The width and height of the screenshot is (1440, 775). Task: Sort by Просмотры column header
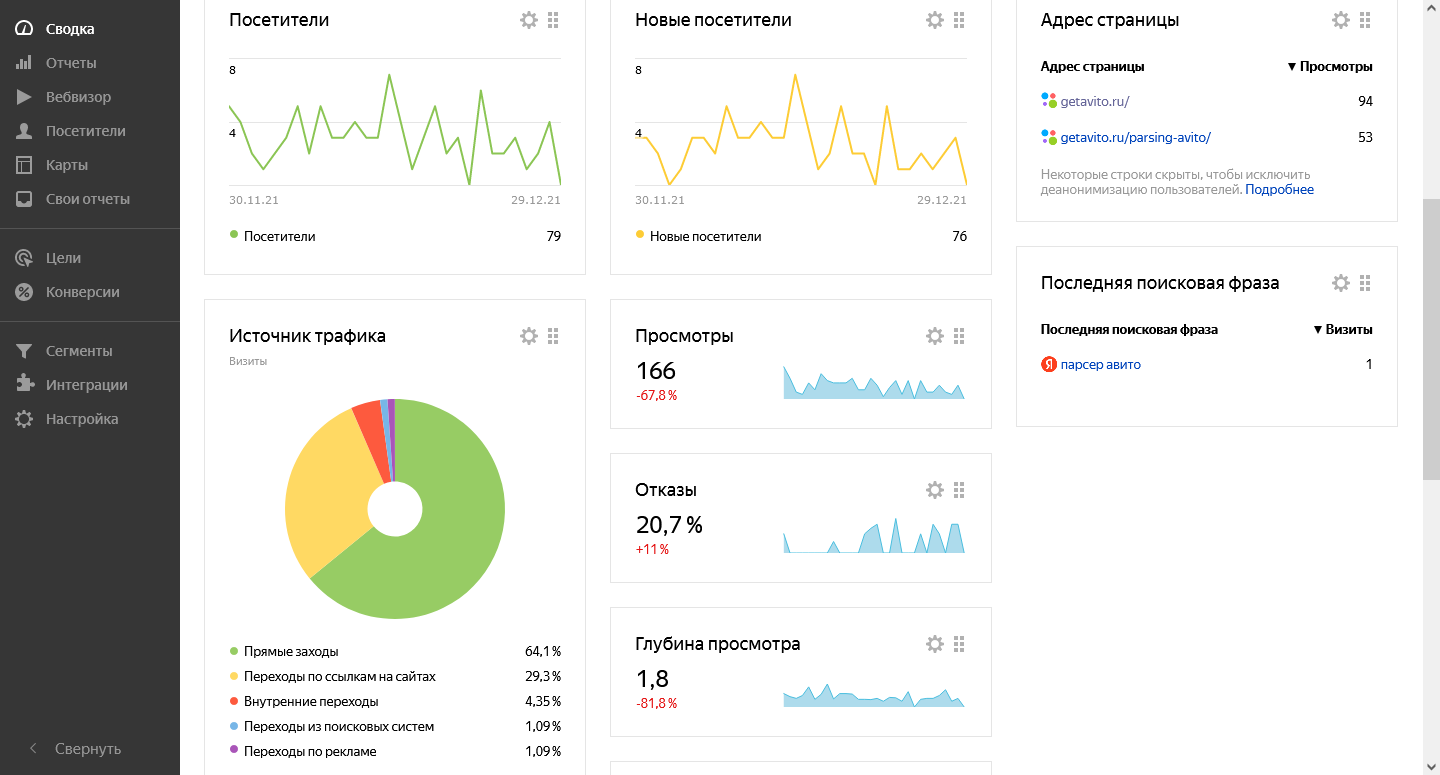[x=1330, y=67]
